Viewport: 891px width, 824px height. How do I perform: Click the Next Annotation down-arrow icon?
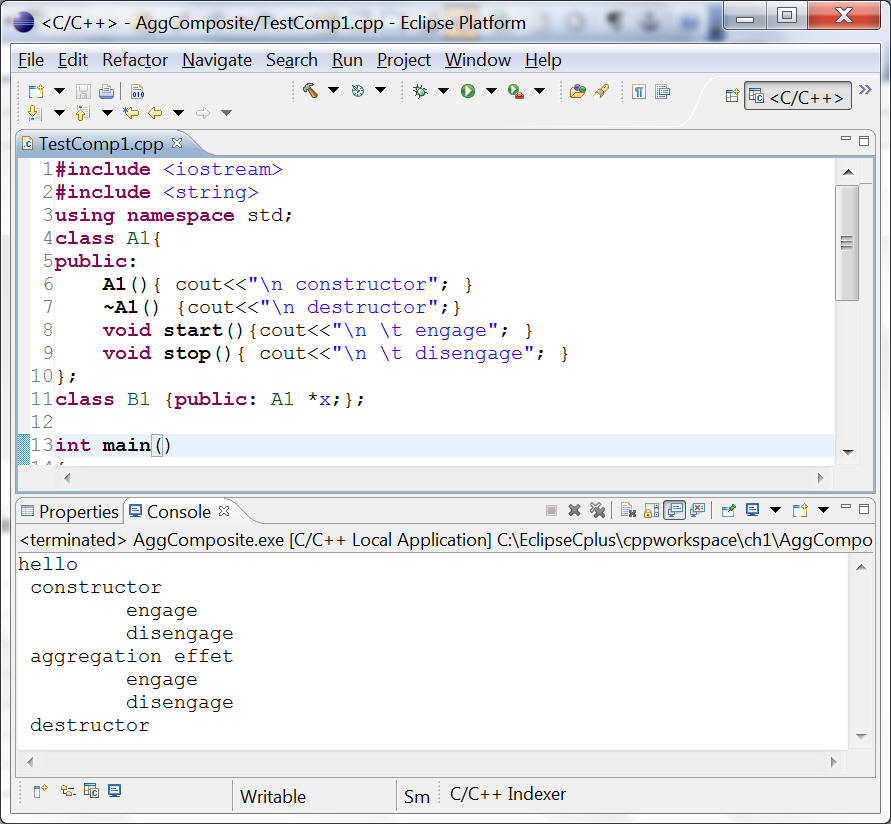[34, 113]
